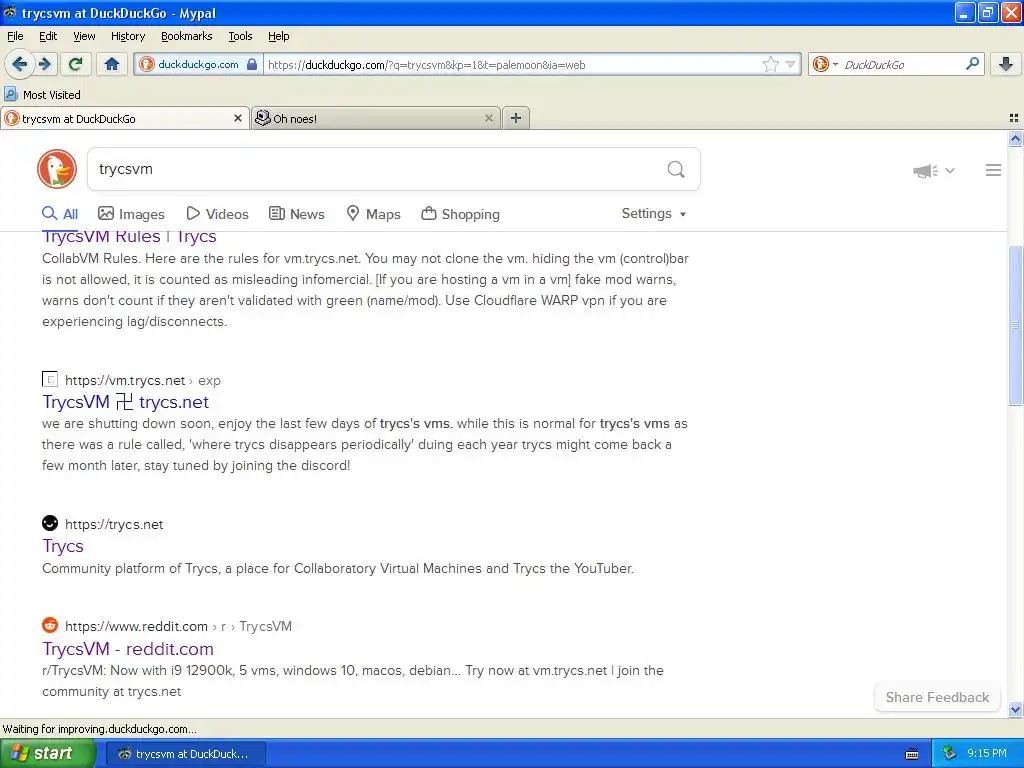The height and width of the screenshot is (768, 1024).
Task: Click the DuckDuckGo site identity icon
Action: 147,64
